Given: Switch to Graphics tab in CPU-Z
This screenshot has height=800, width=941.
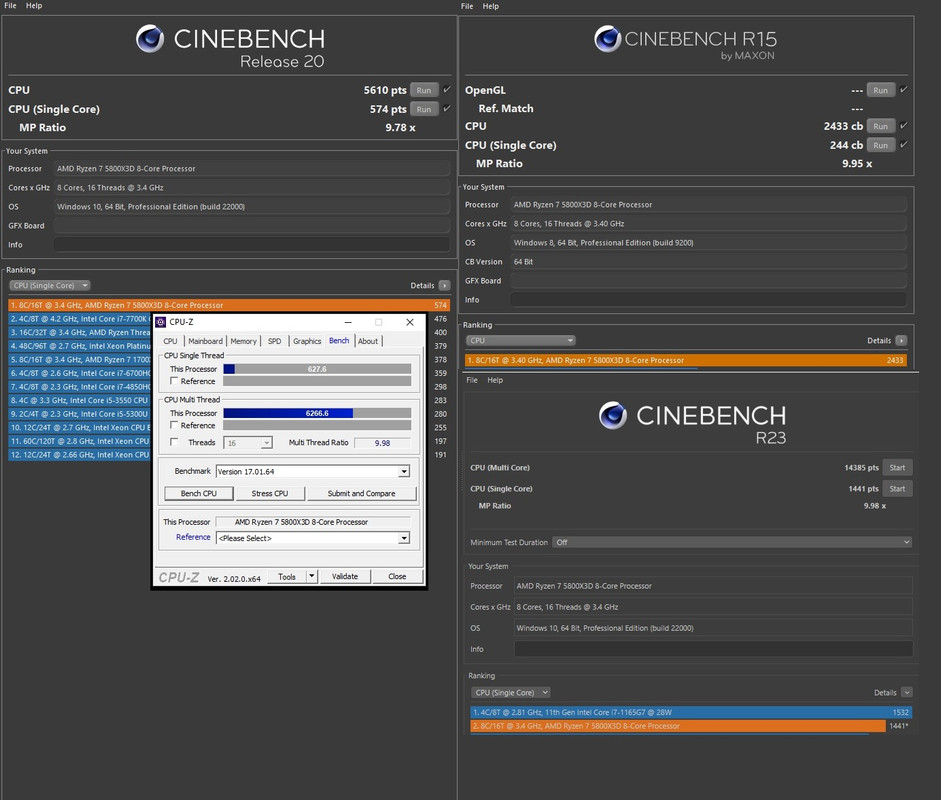Looking at the screenshot, I should (x=307, y=341).
